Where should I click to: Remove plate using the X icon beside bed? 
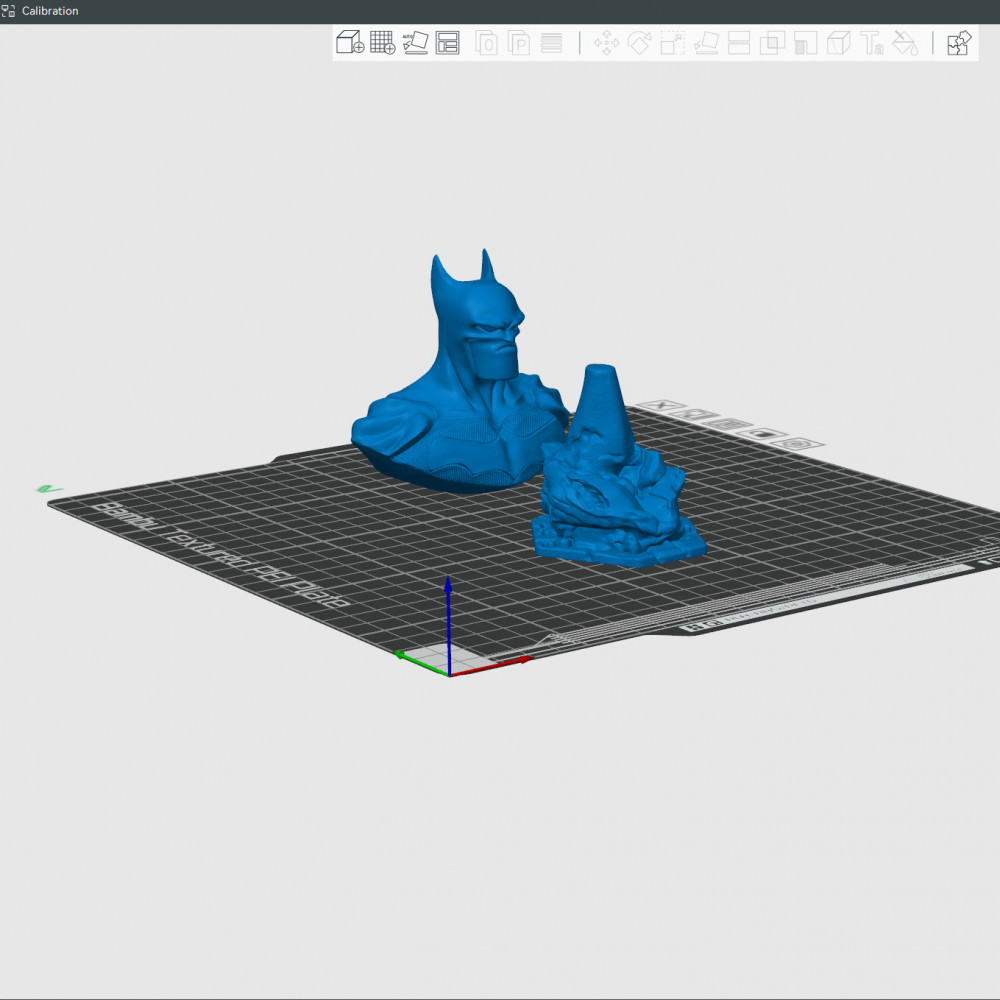coord(661,406)
